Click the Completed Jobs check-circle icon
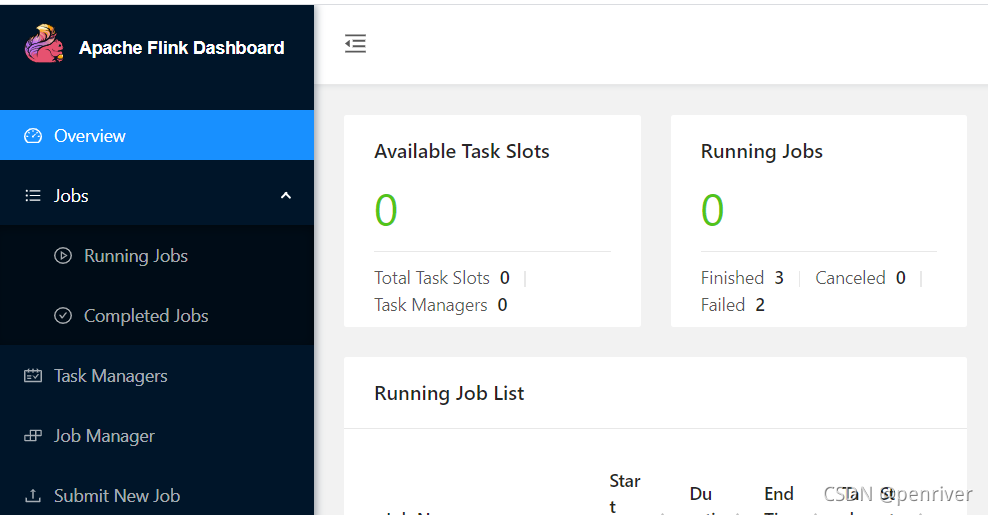988x515 pixels. 63,315
